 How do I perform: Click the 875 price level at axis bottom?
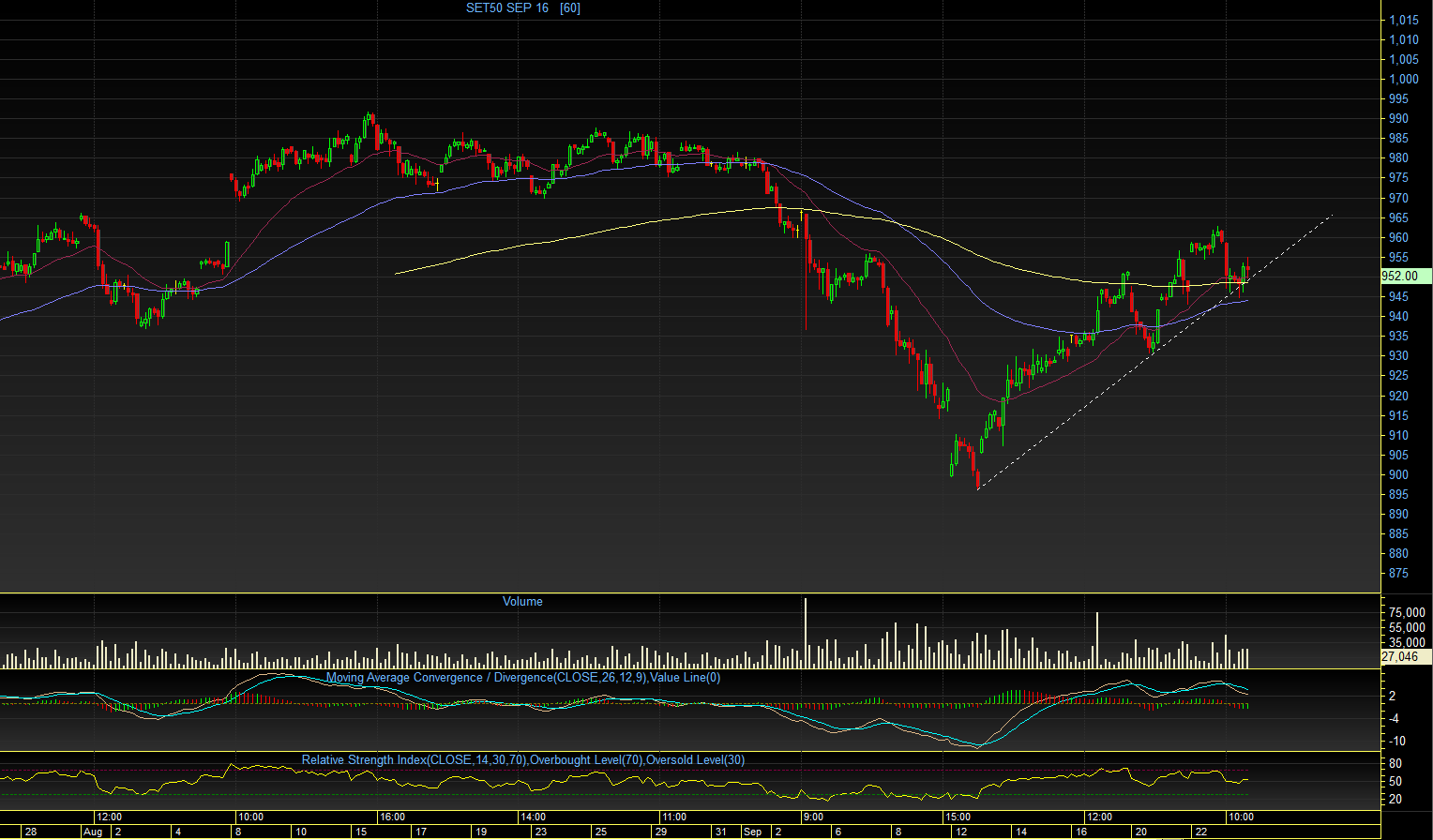coord(1398,574)
